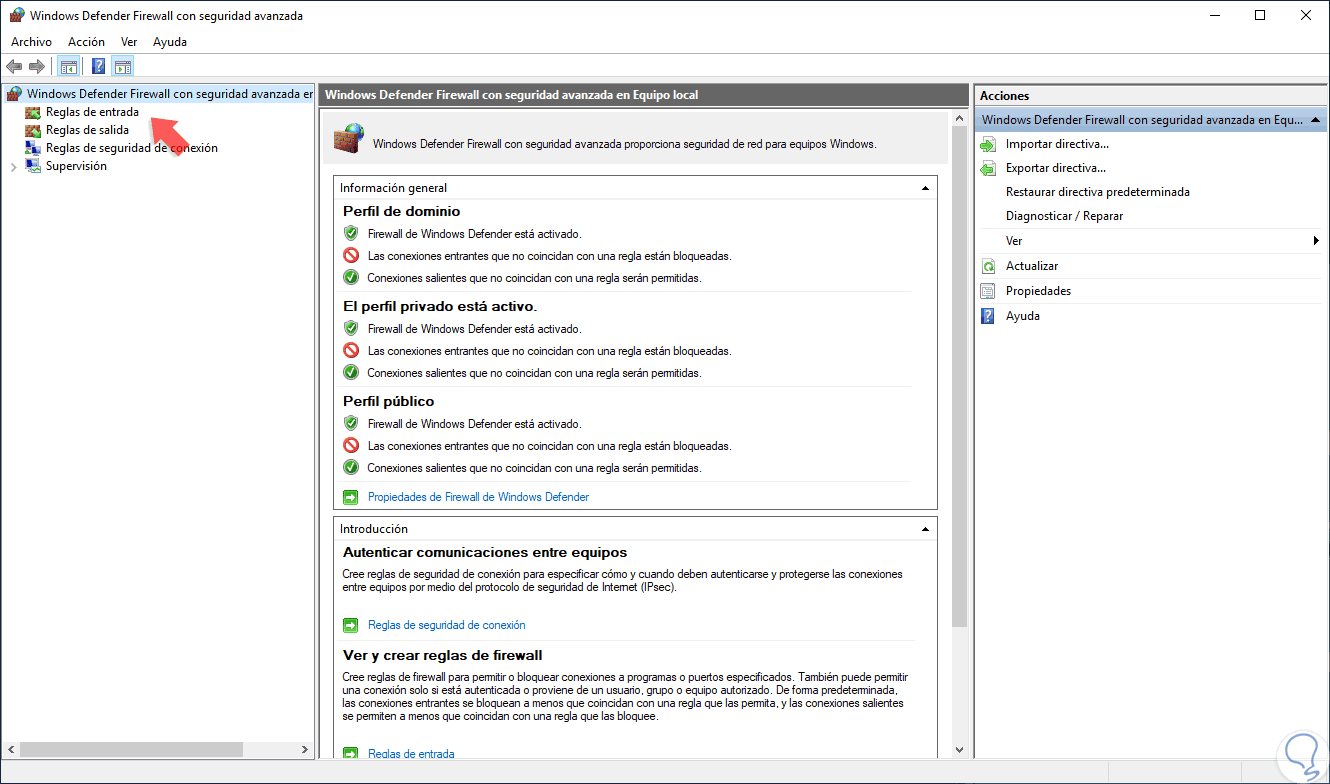Open the Reglas de seguridad de conexión node

tap(131, 148)
